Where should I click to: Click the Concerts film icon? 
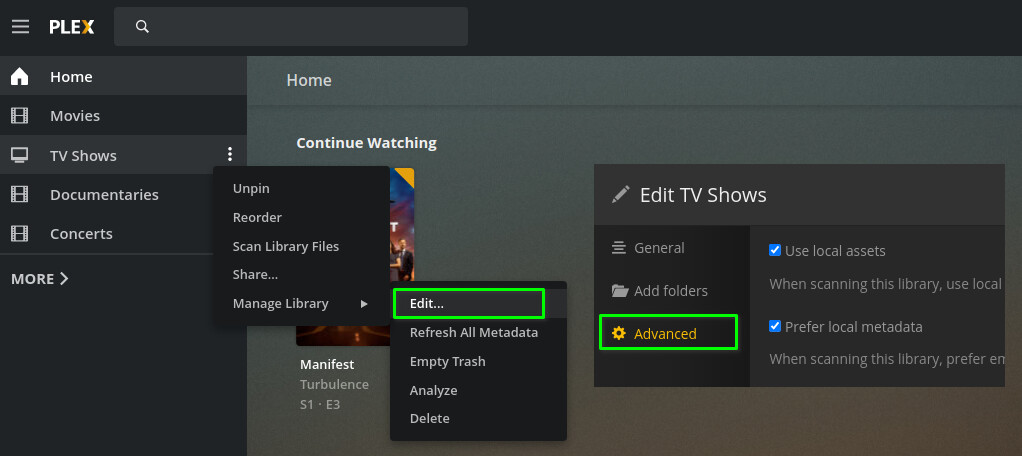tap(19, 233)
